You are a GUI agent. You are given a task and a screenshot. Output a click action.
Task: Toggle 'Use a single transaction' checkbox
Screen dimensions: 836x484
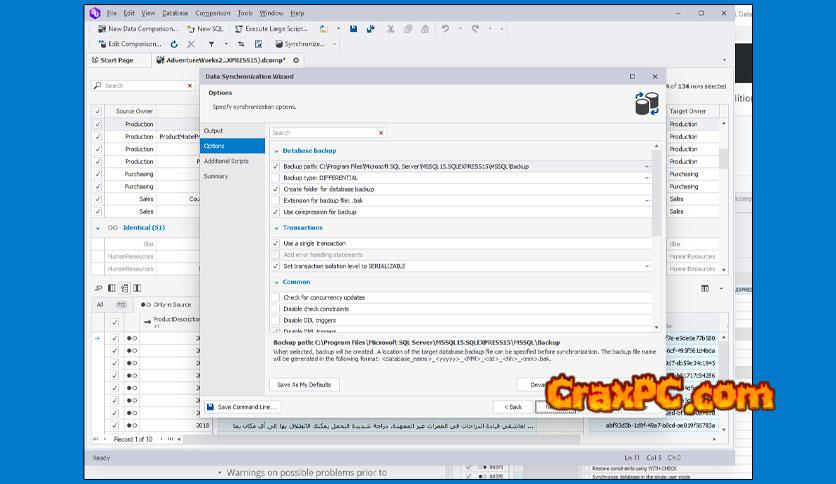276,243
